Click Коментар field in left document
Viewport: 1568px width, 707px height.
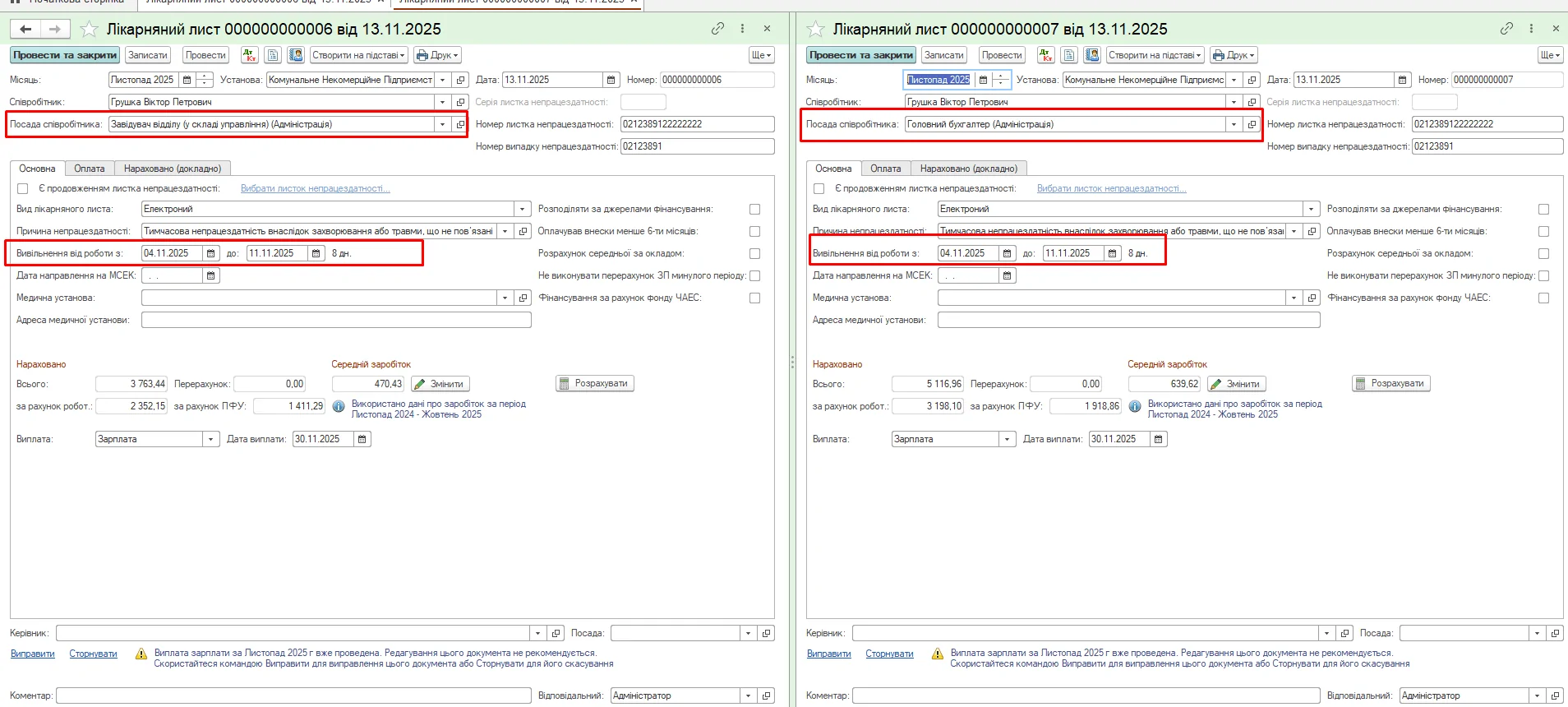[x=293, y=695]
